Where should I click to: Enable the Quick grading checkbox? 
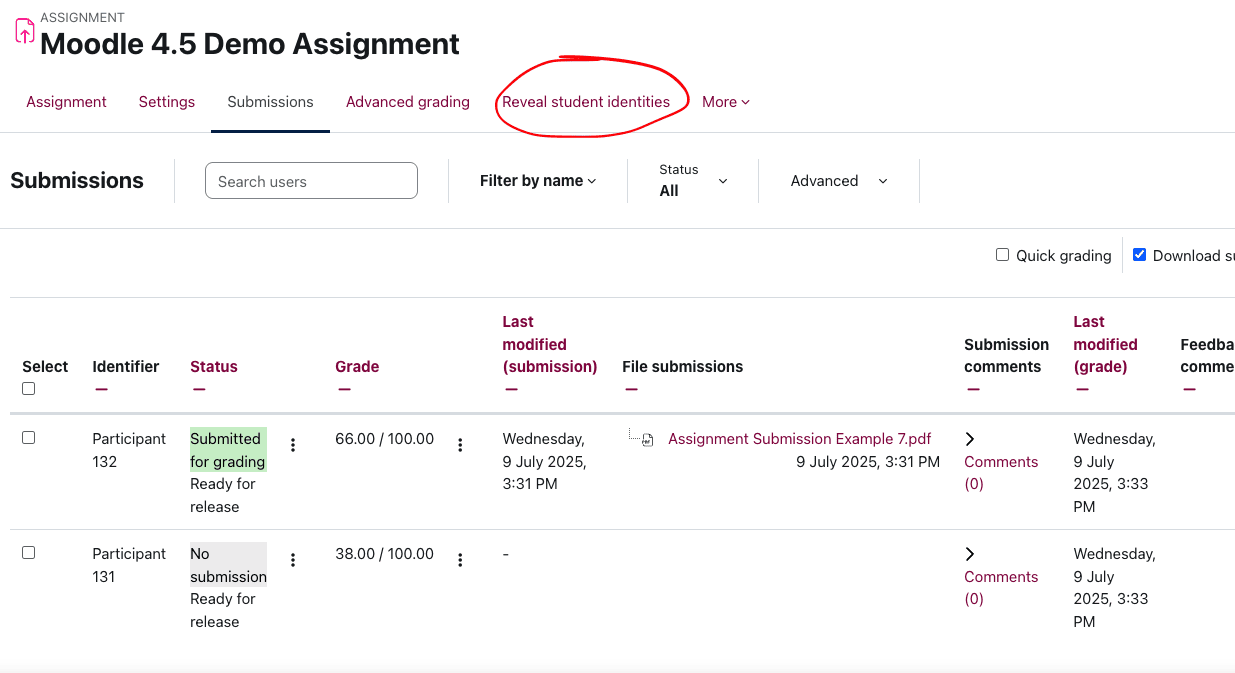point(1002,255)
